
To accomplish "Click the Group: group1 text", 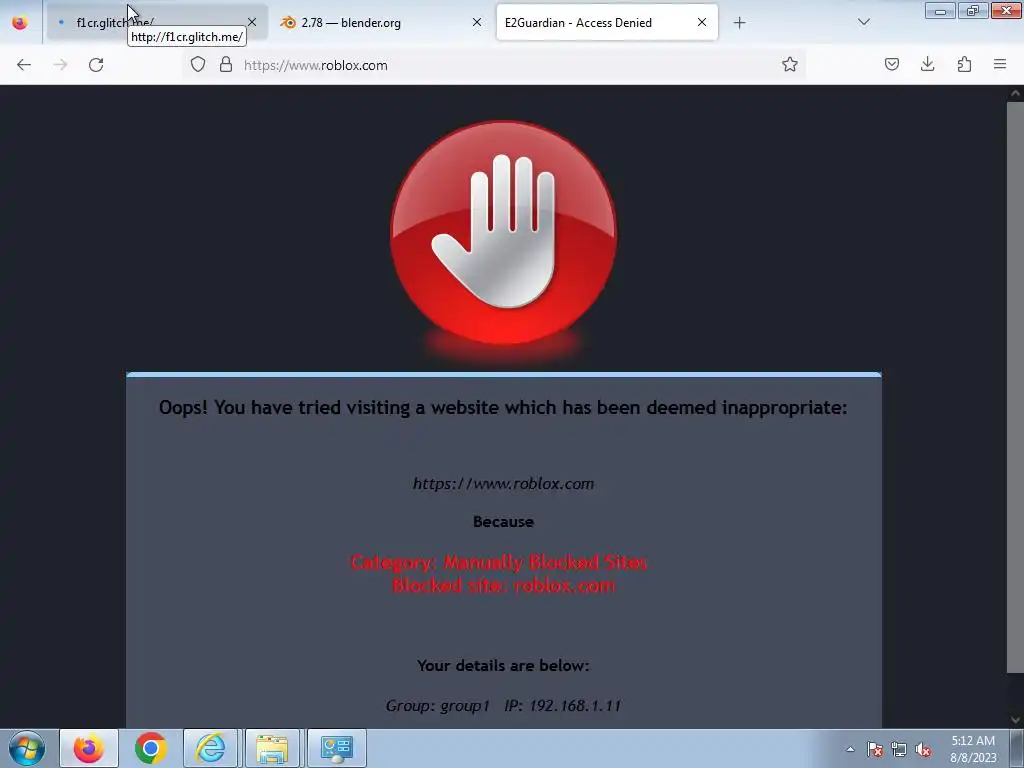I will point(438,706).
